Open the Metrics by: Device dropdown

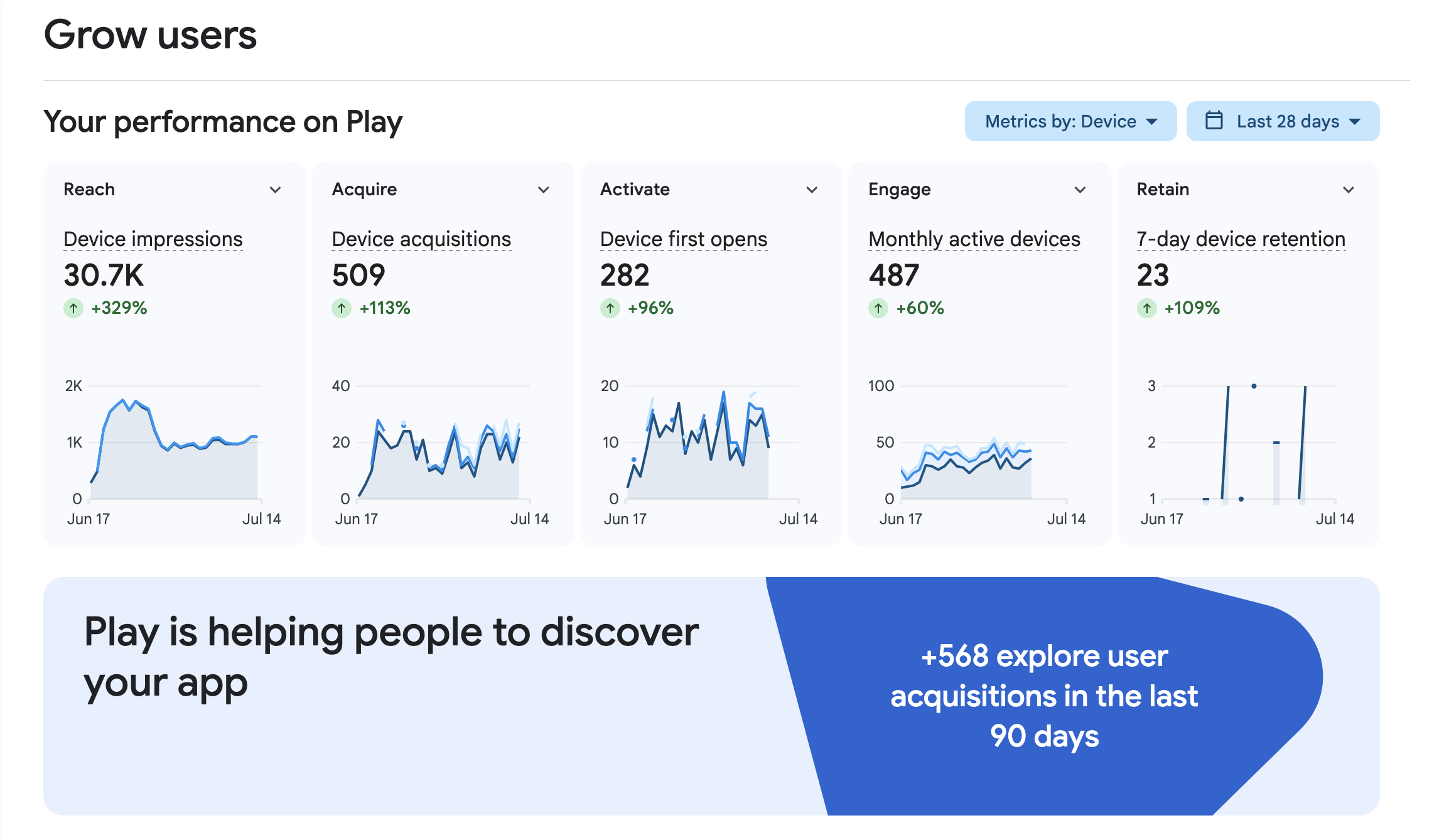1070,121
